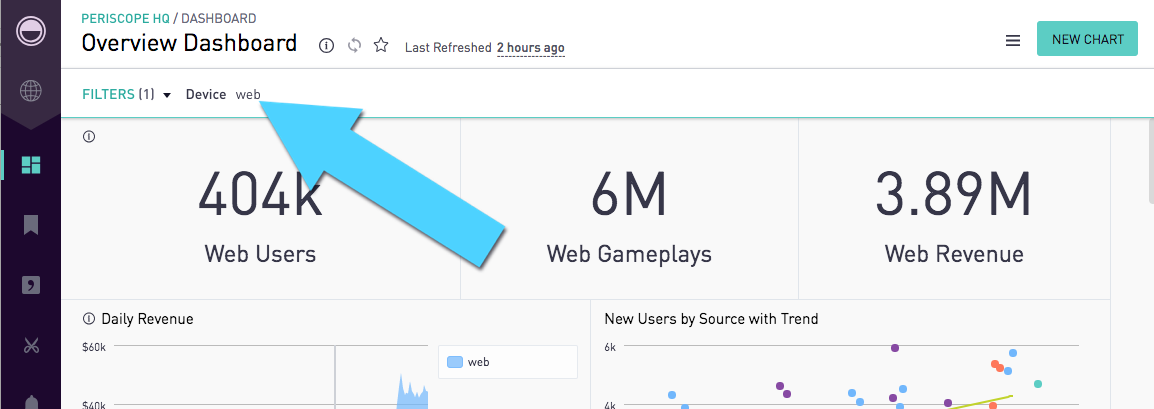The image size is (1154, 409).
Task: Expand the FILTERS (1) dropdown arrow
Action: 167,95
